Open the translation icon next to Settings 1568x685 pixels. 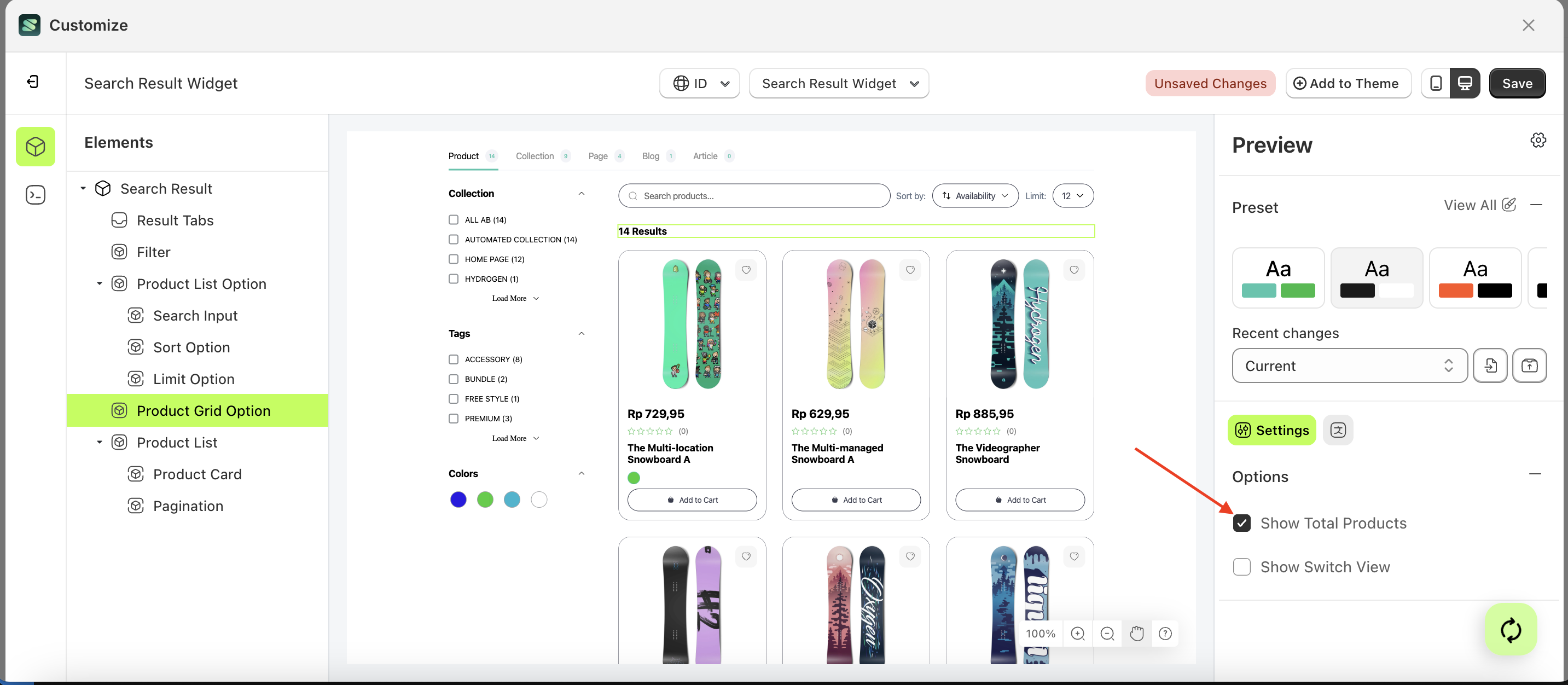[x=1339, y=430]
